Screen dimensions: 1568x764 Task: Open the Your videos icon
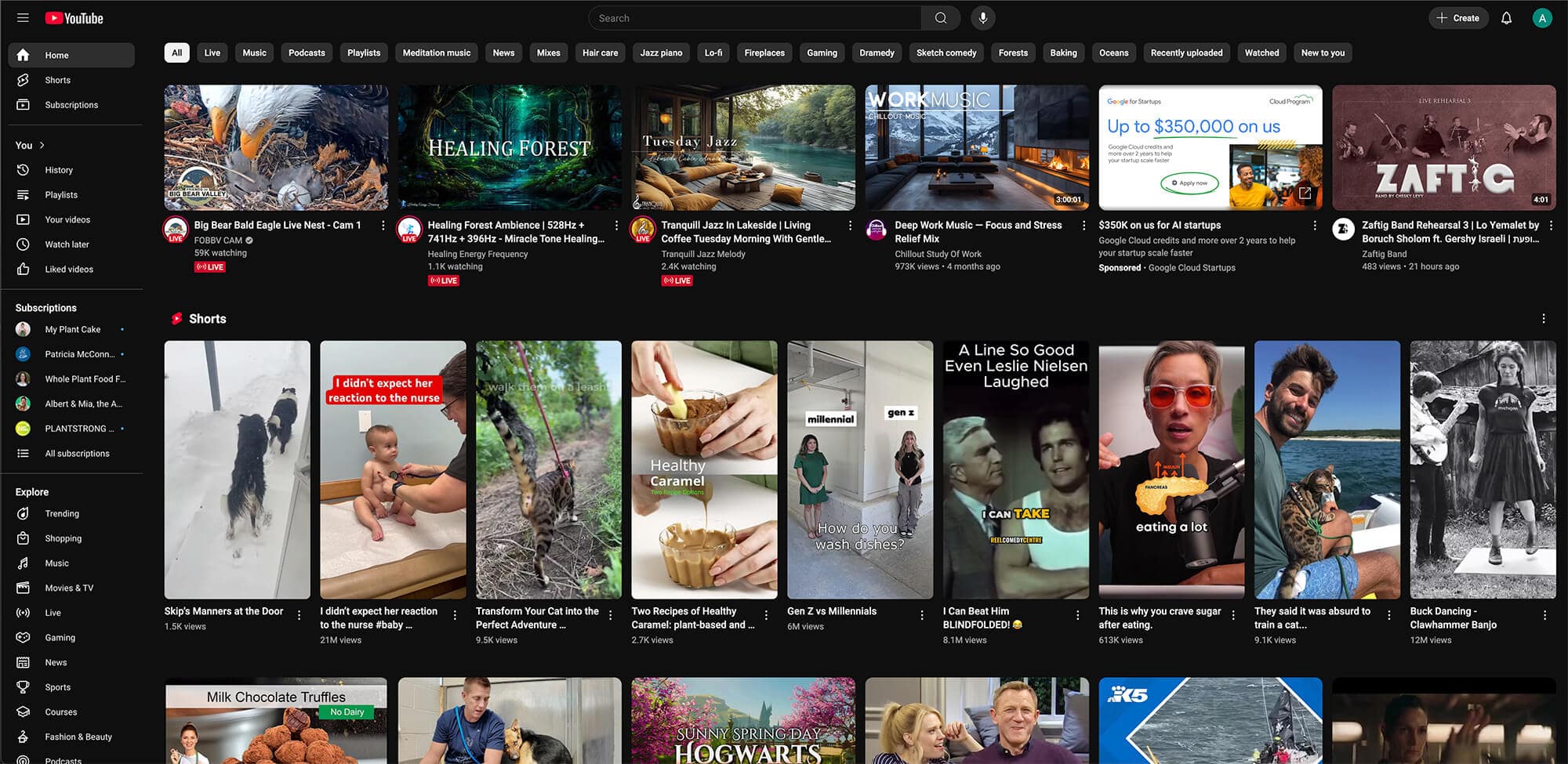(23, 219)
